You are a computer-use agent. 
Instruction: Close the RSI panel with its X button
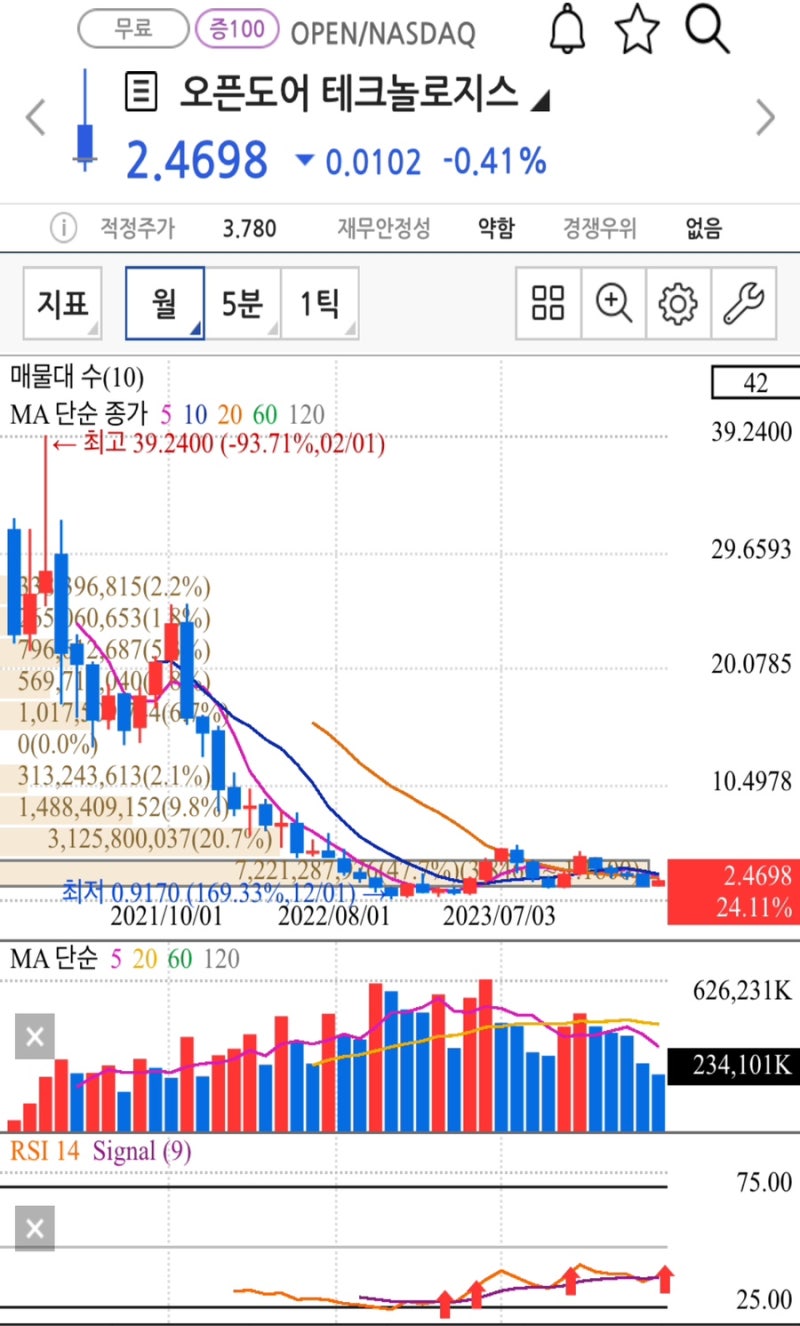click(x=35, y=1229)
